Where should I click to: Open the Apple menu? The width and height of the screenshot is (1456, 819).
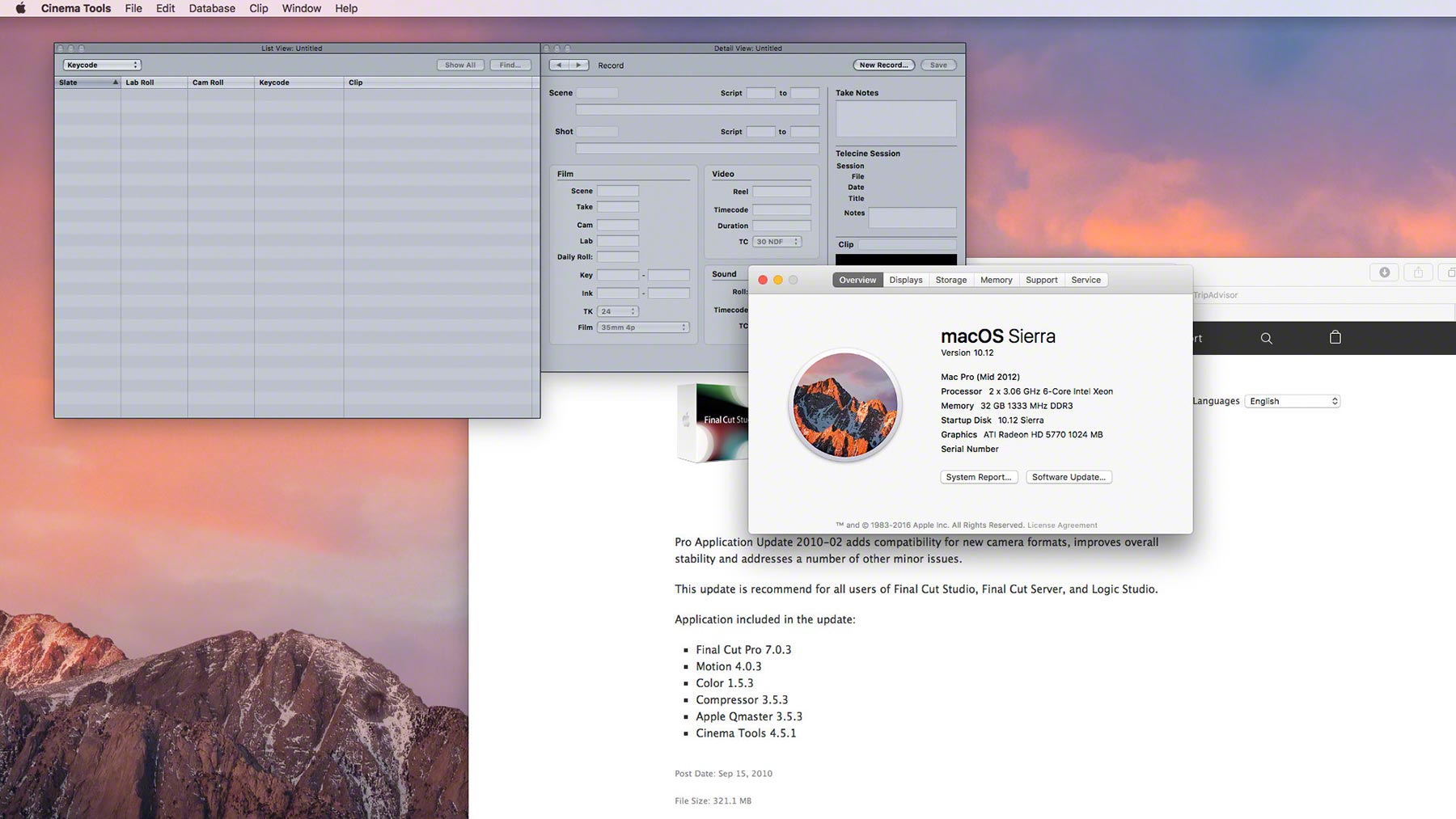[x=21, y=8]
